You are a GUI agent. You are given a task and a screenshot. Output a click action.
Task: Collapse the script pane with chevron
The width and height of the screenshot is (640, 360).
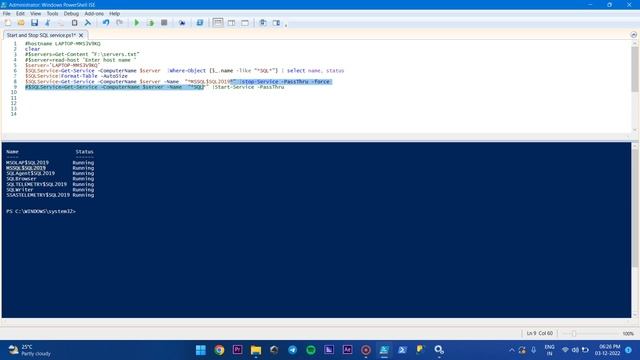coord(633,35)
